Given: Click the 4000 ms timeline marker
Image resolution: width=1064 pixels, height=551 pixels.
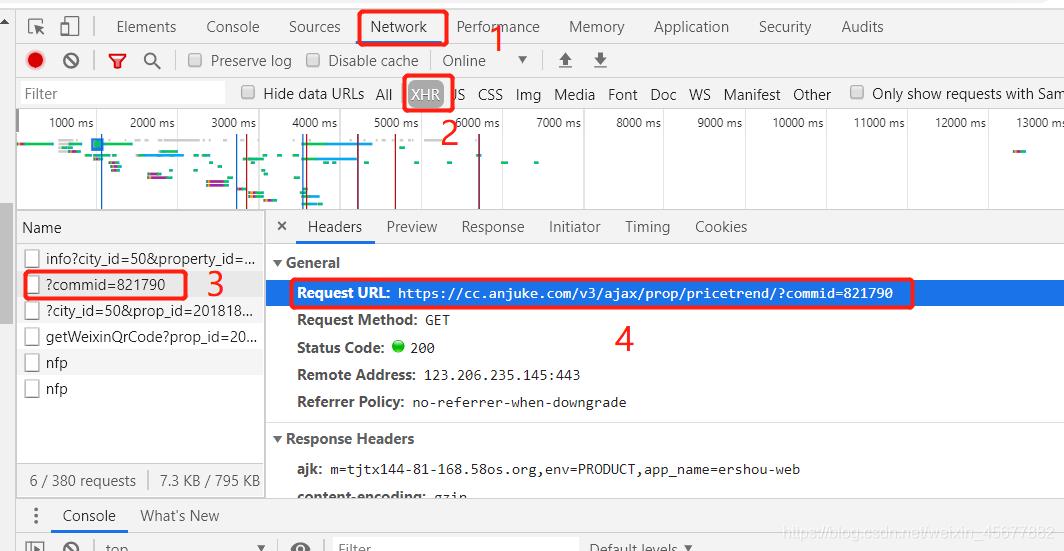Looking at the screenshot, I should 315,123.
